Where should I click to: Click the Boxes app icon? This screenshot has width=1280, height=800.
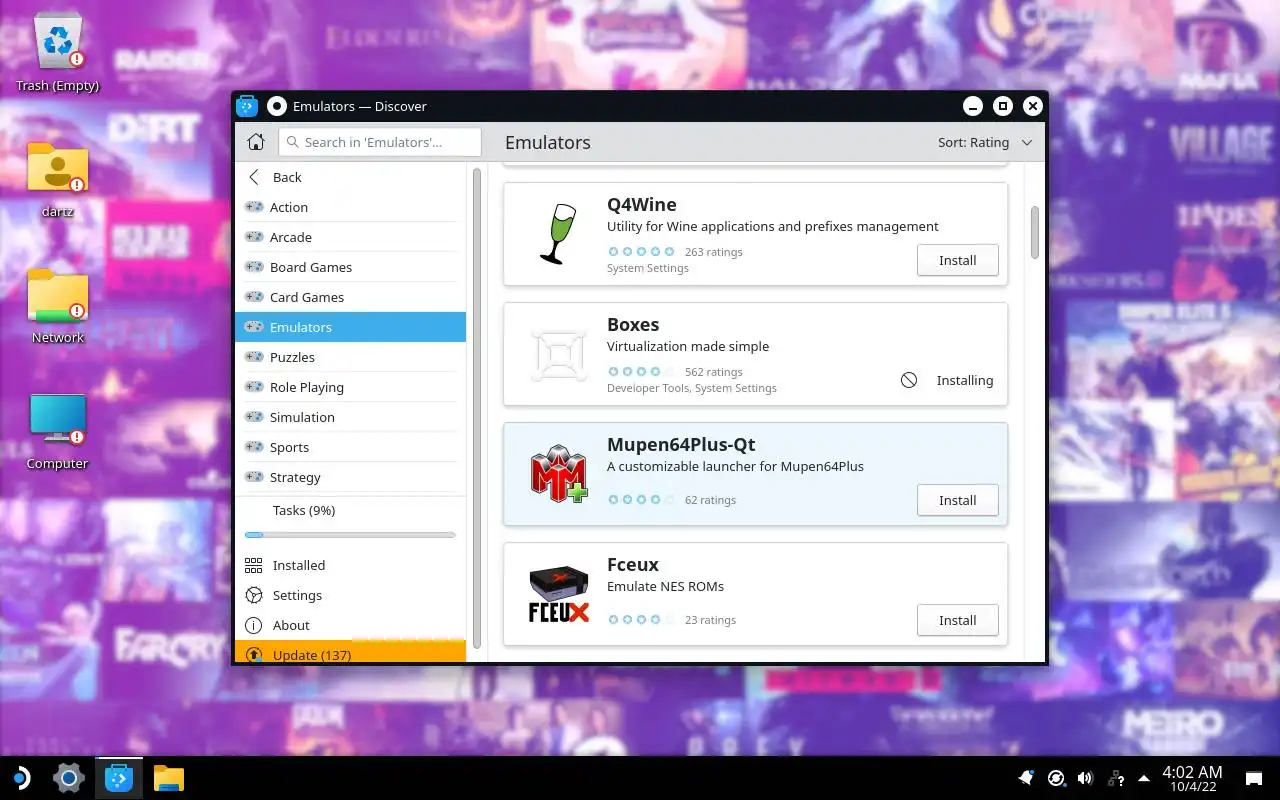(558, 354)
